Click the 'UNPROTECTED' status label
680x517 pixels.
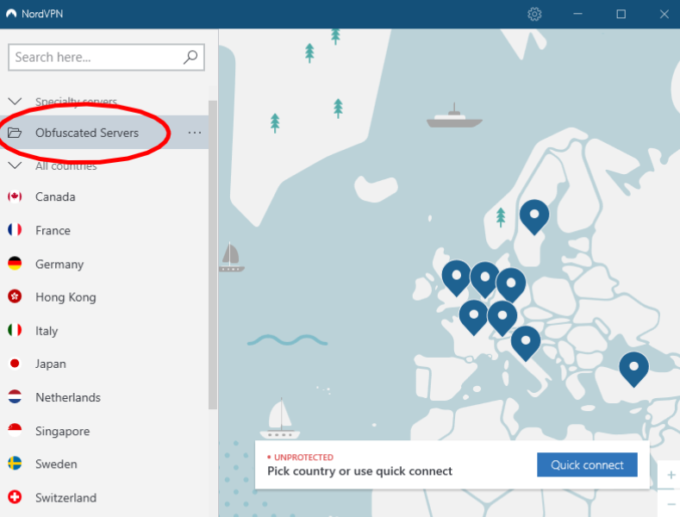304,457
